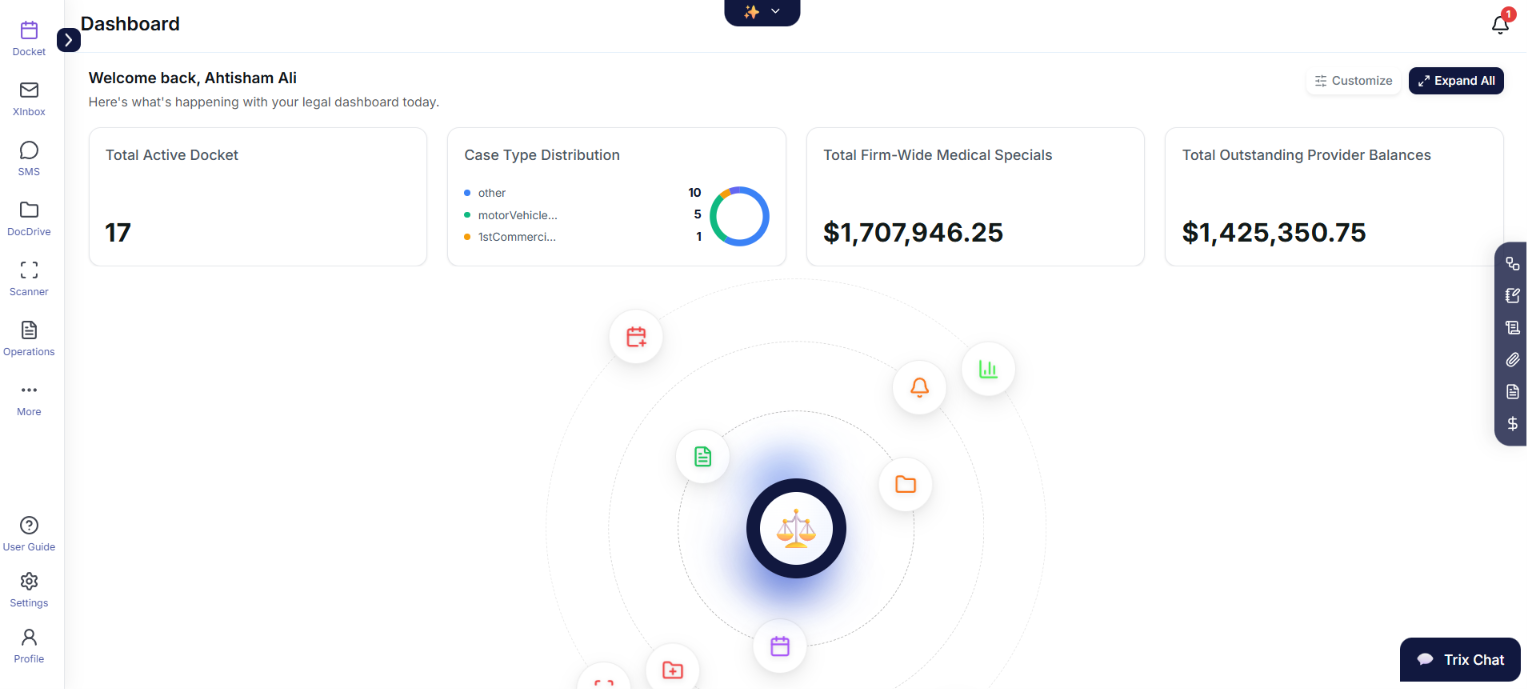The image size is (1527, 689).
Task: Open notifications bell with red badge
Action: click(1500, 24)
